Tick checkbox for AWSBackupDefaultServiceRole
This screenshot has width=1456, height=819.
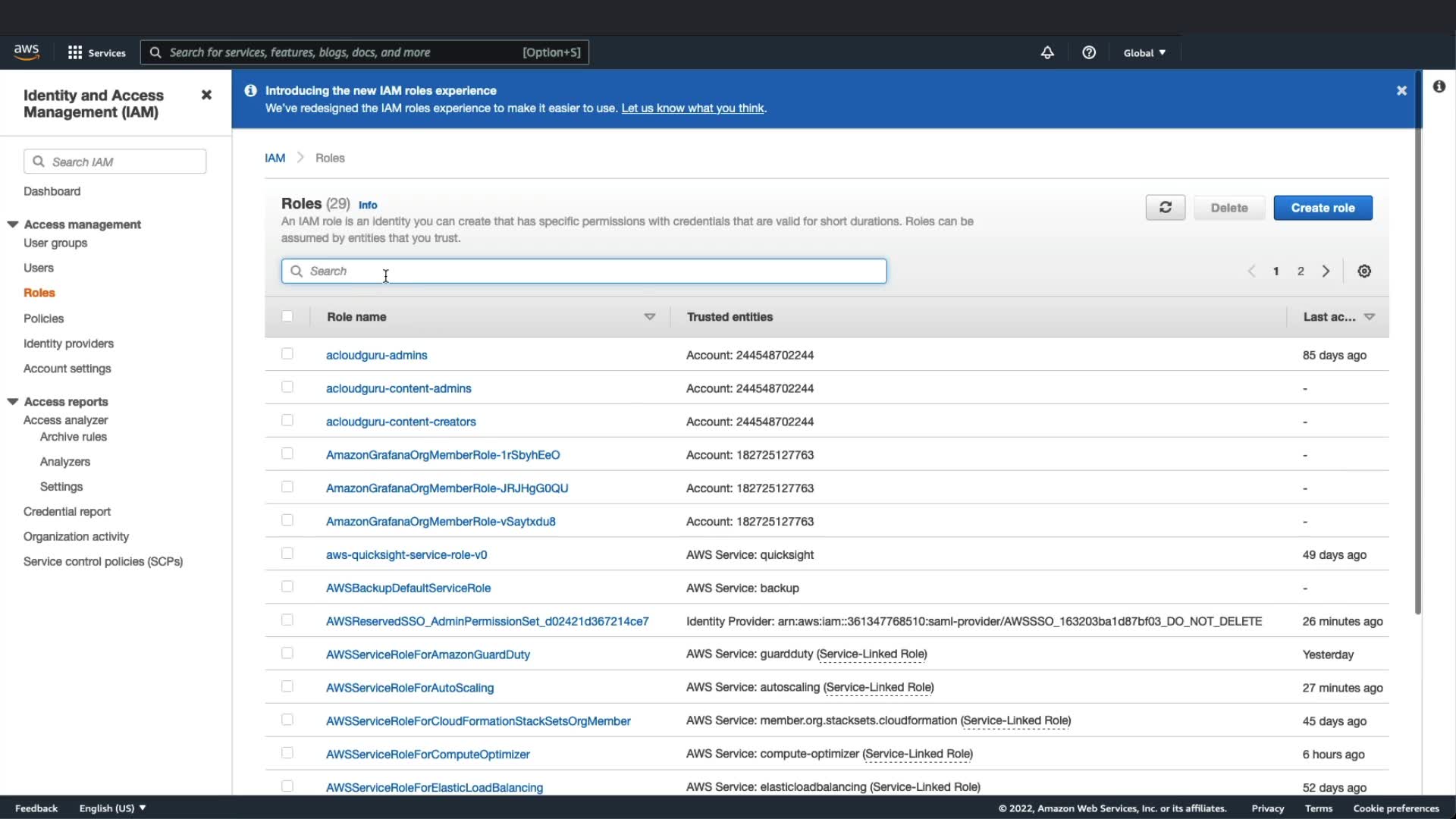pos(287,587)
